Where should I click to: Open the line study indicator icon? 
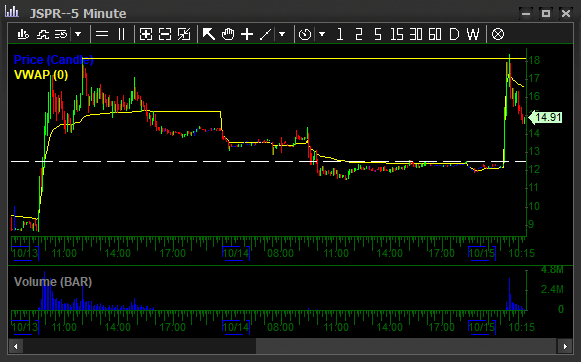click(x=43, y=34)
